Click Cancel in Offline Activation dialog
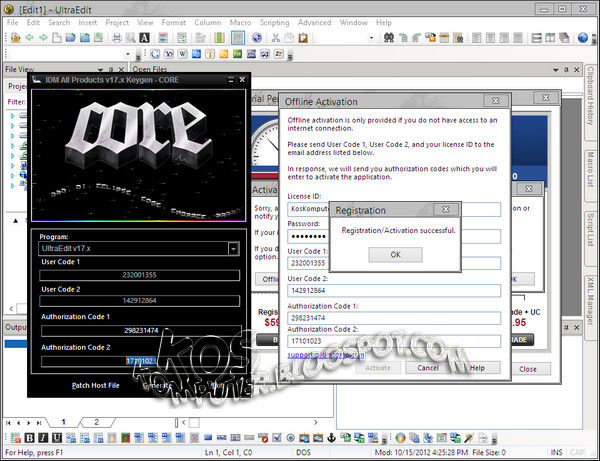600x461 pixels. 428,368
